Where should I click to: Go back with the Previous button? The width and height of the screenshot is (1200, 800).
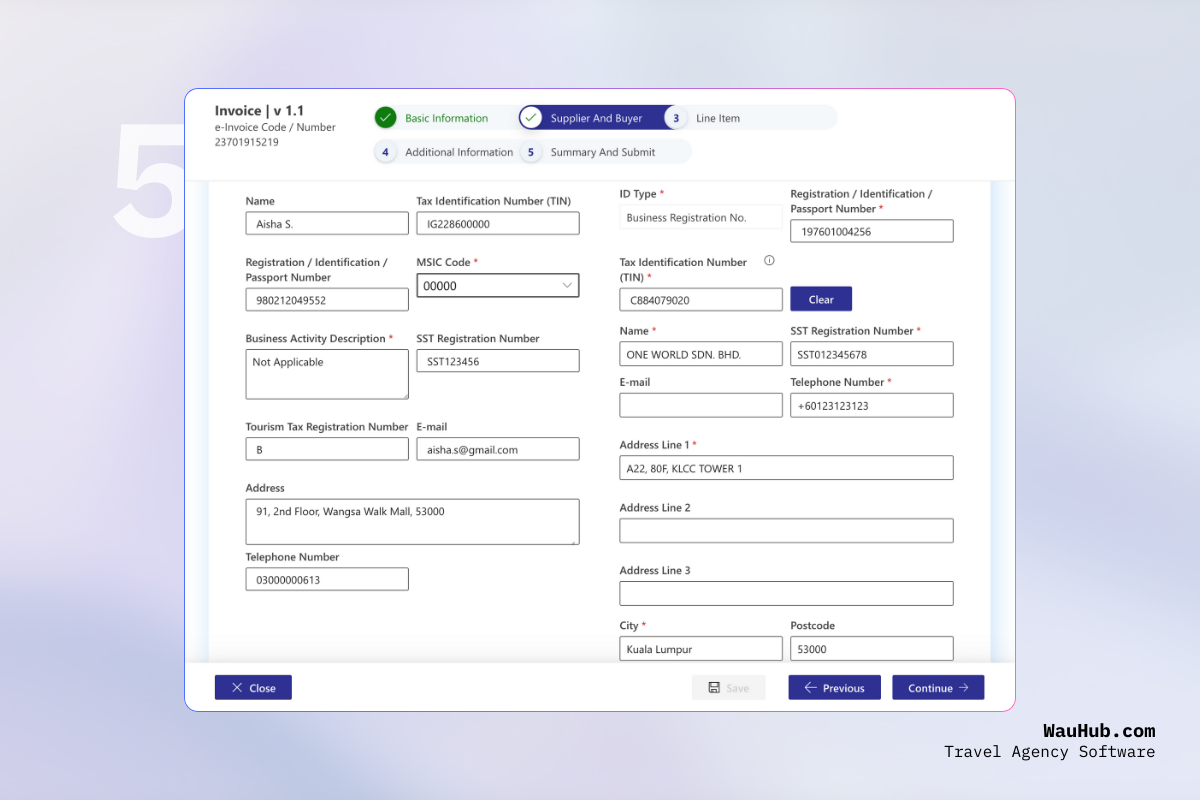pyautogui.click(x=834, y=688)
